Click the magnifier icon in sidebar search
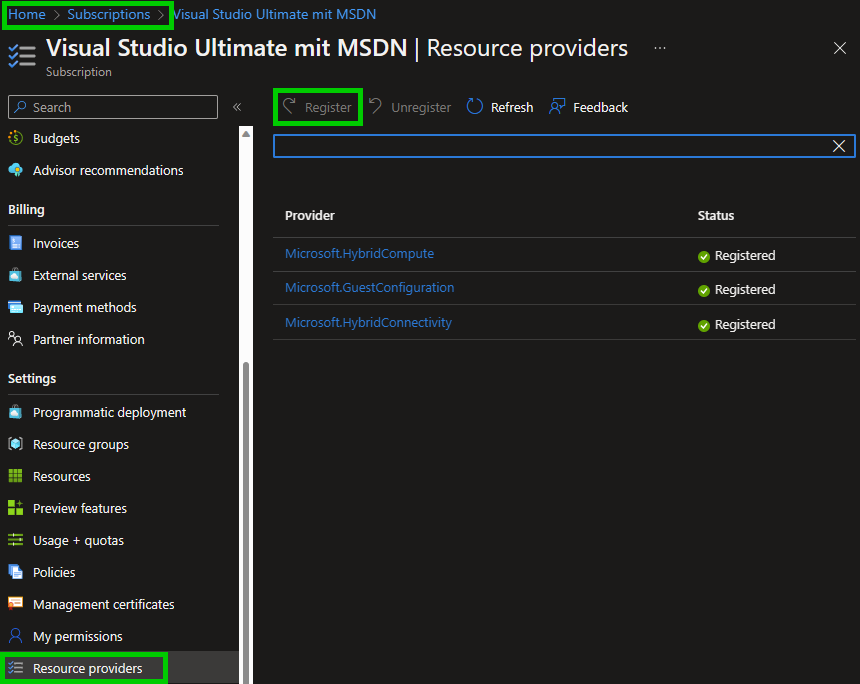The width and height of the screenshot is (860, 684). click(20, 107)
